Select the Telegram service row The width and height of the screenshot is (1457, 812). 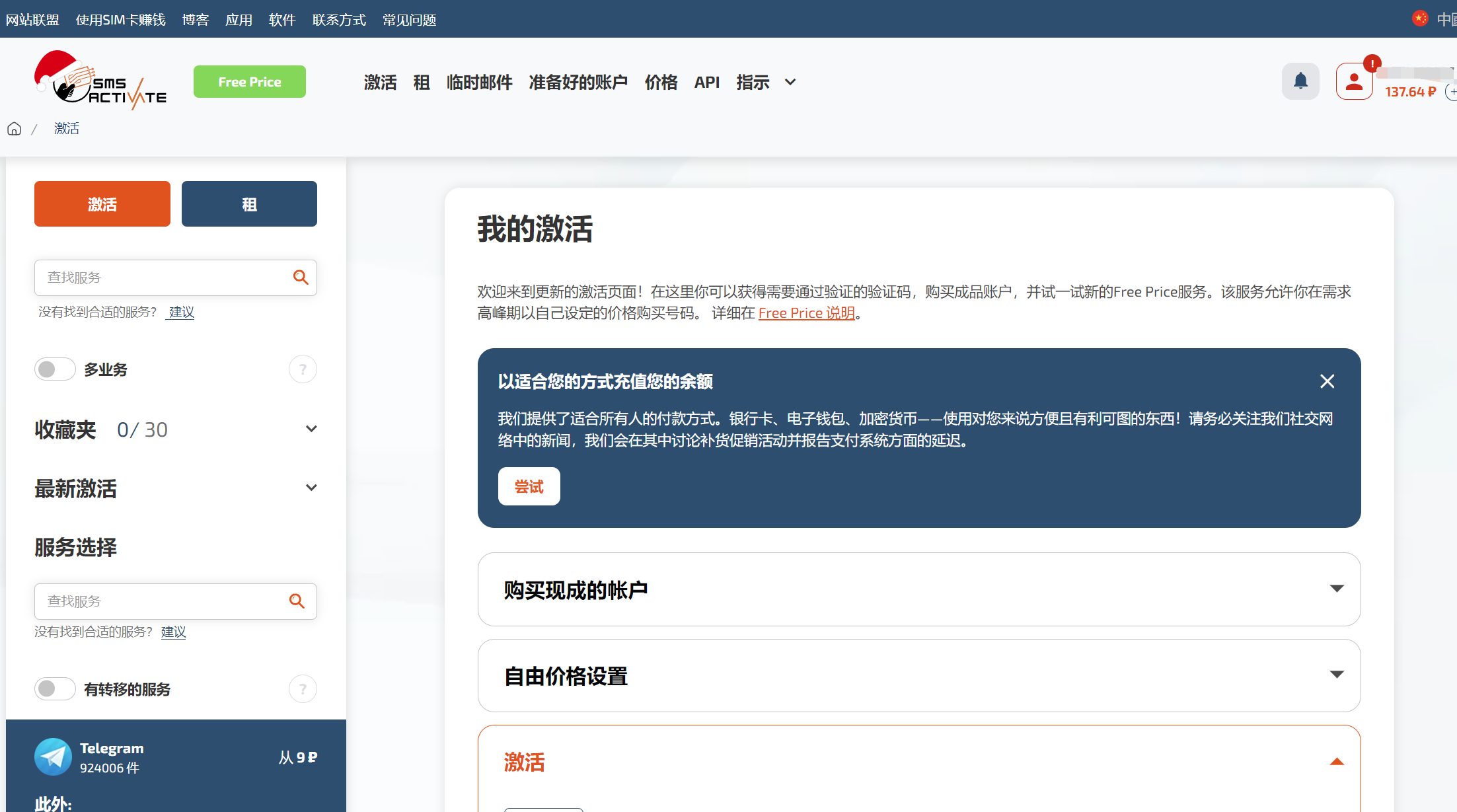pos(176,757)
